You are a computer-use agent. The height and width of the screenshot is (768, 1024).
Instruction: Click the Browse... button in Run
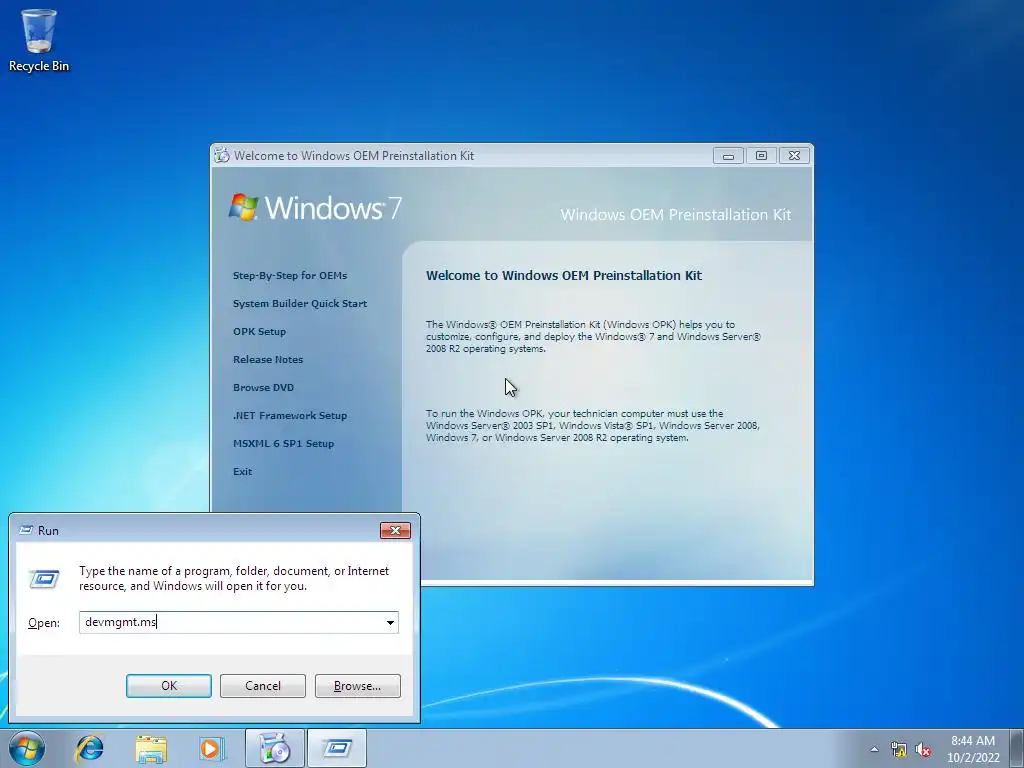pos(357,686)
